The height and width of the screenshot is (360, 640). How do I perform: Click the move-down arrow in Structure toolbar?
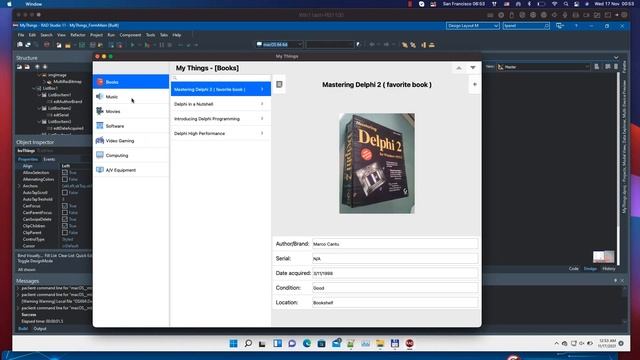coord(45,67)
